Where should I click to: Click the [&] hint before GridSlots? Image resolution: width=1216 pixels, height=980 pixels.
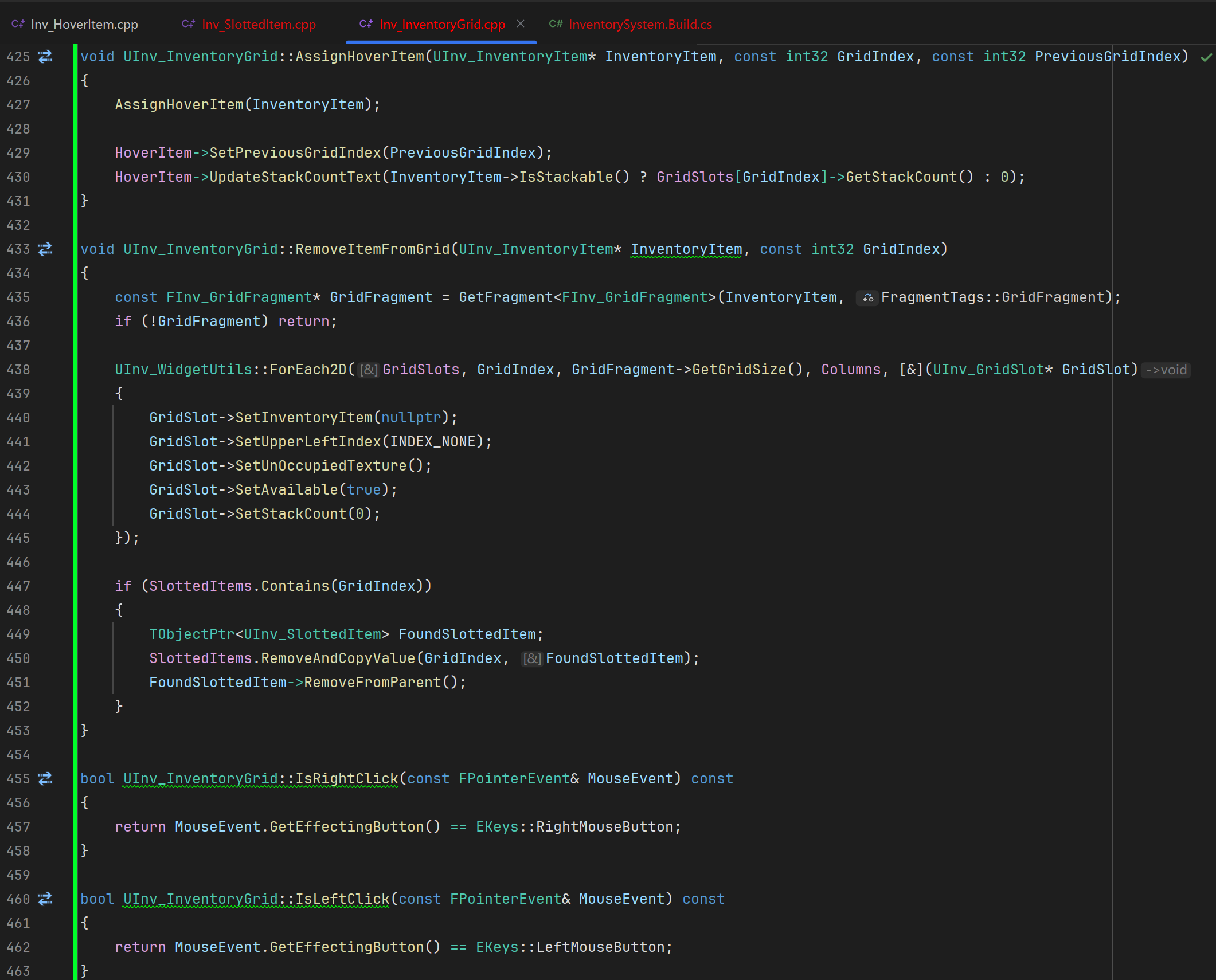pos(368,370)
